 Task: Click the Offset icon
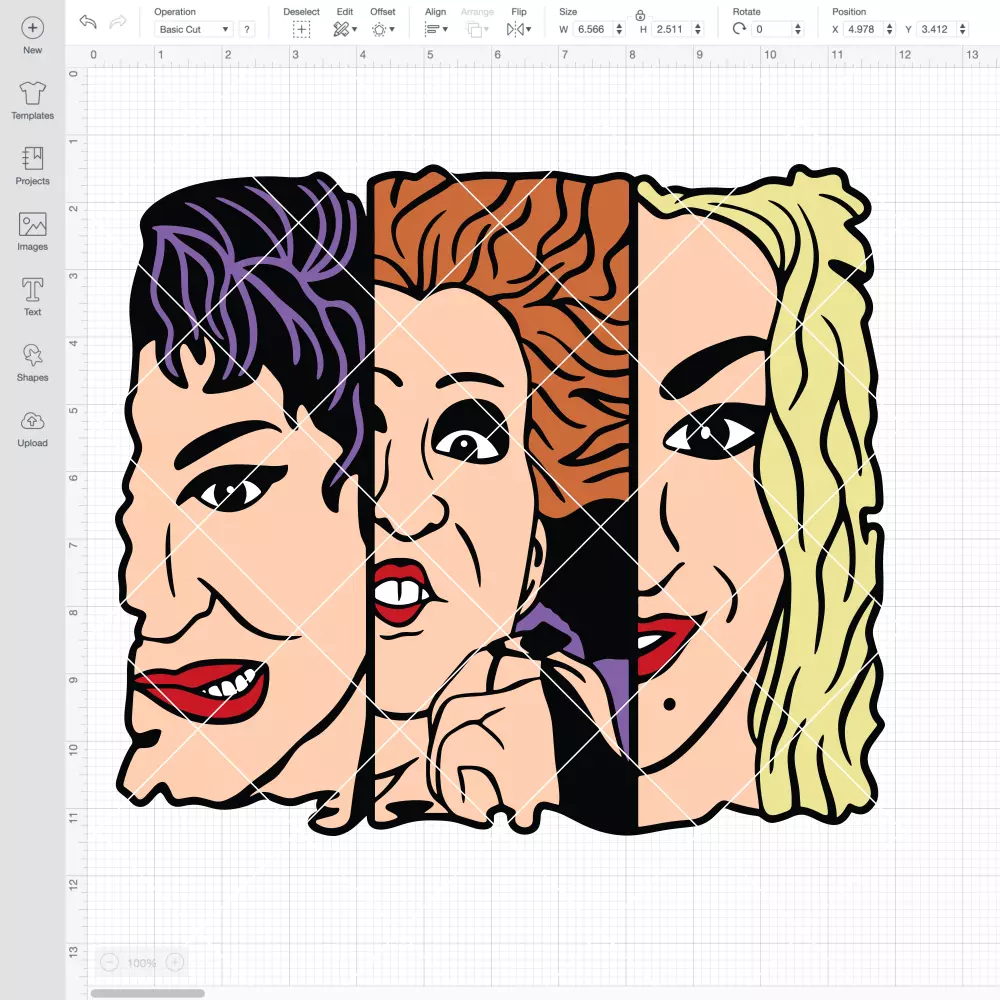tap(379, 29)
